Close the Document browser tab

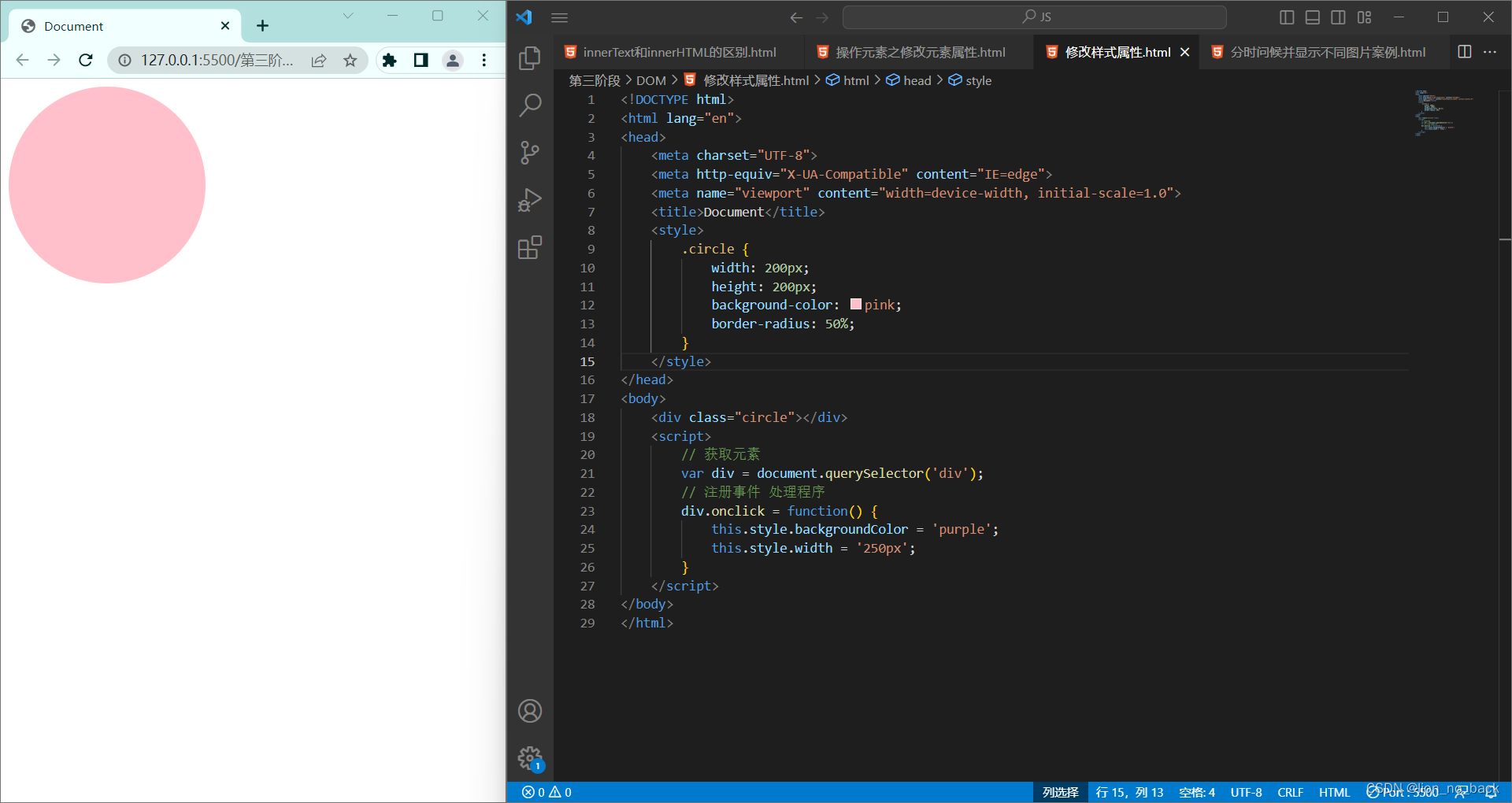(x=225, y=26)
